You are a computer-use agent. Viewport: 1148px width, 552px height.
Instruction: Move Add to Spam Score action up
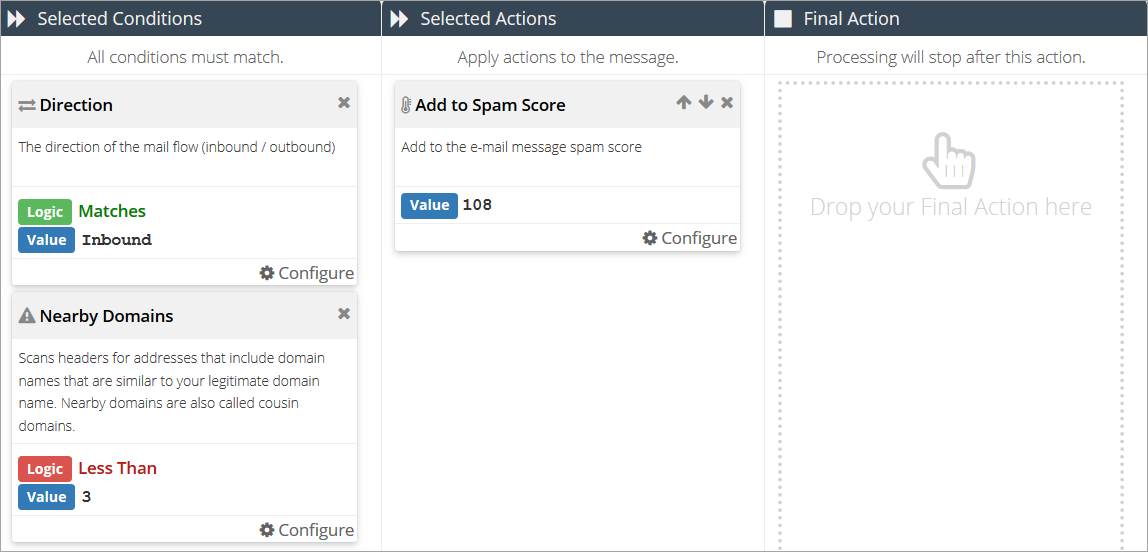[x=683, y=103]
